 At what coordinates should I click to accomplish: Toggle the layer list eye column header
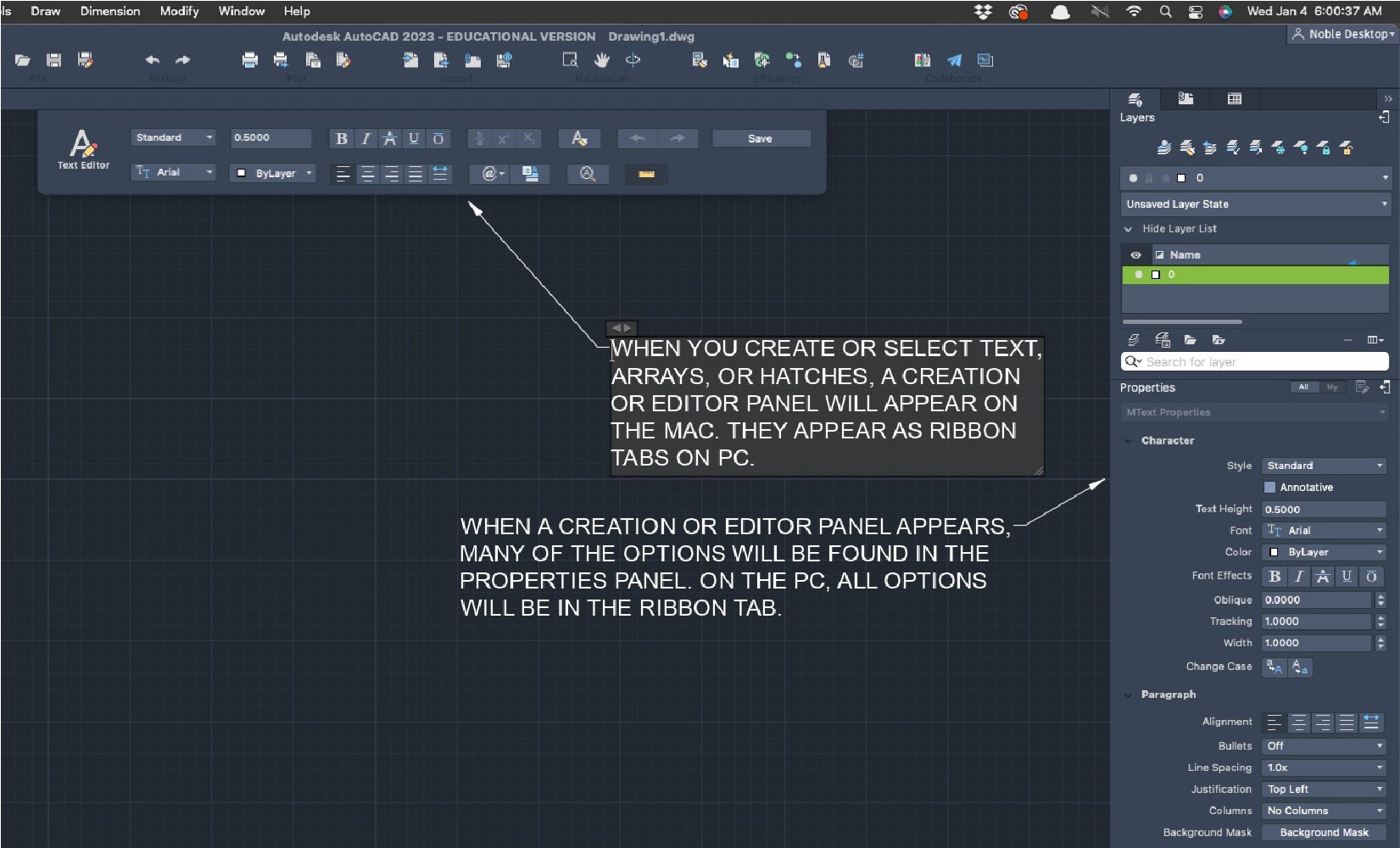tap(1135, 254)
